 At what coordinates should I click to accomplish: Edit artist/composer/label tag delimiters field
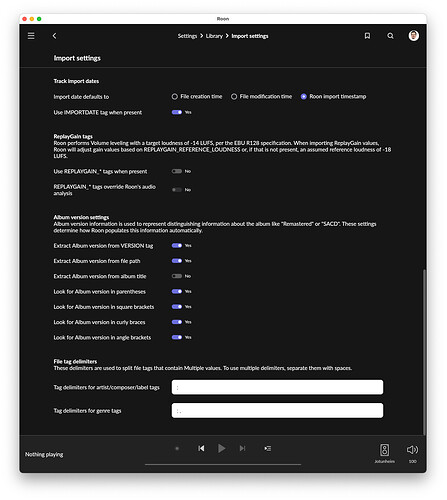[277, 387]
